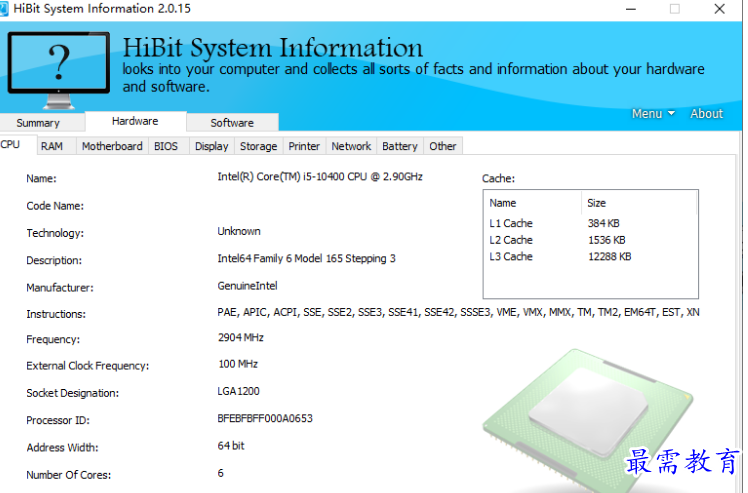Image resolution: width=748 pixels, height=493 pixels.
Task: Click the 384 KB cache size value
Action: click(603, 223)
